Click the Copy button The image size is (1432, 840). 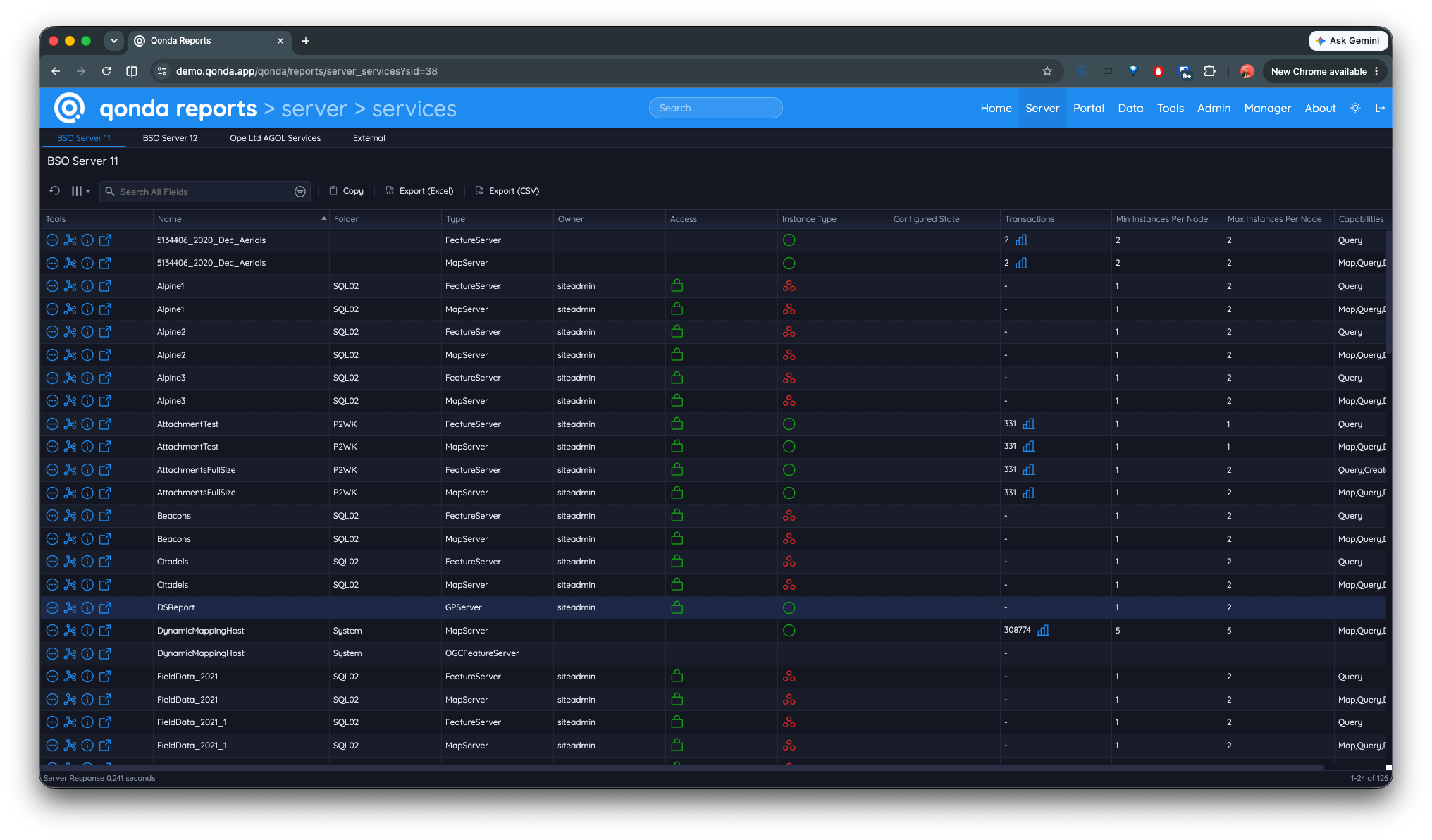pos(346,191)
